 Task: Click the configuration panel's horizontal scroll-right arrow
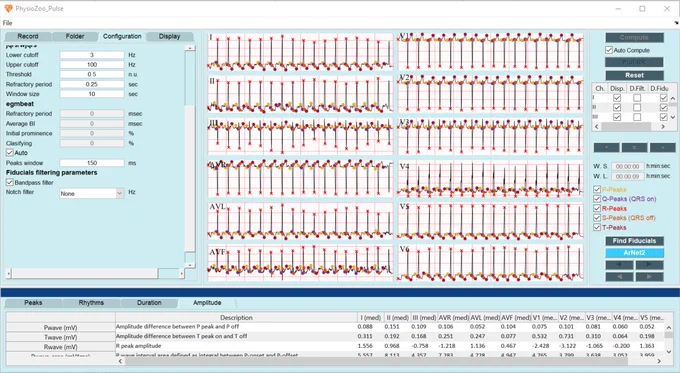pyautogui.click(x=182, y=274)
